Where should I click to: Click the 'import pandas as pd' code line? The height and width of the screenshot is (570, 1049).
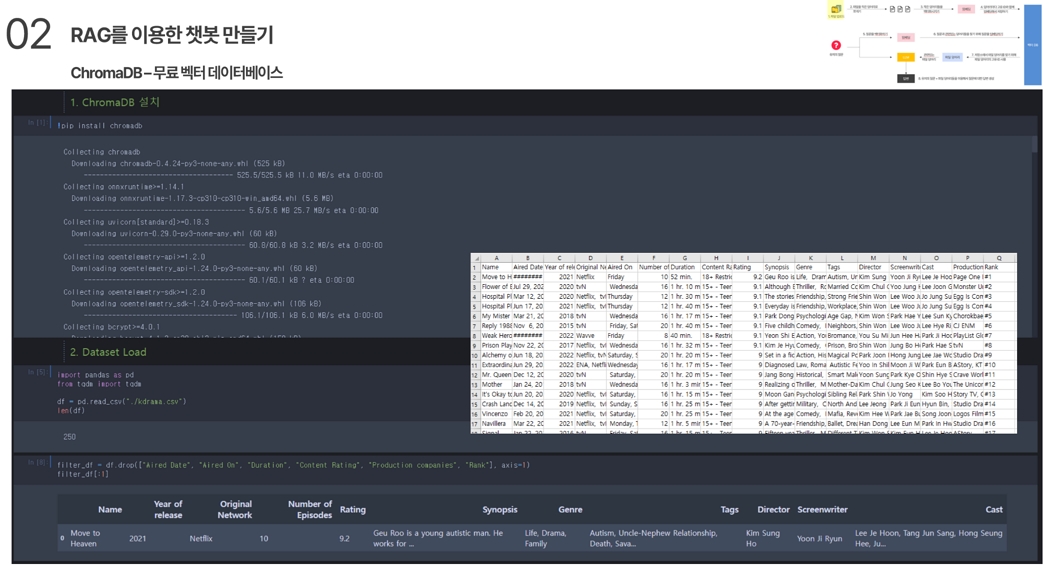click(x=96, y=375)
